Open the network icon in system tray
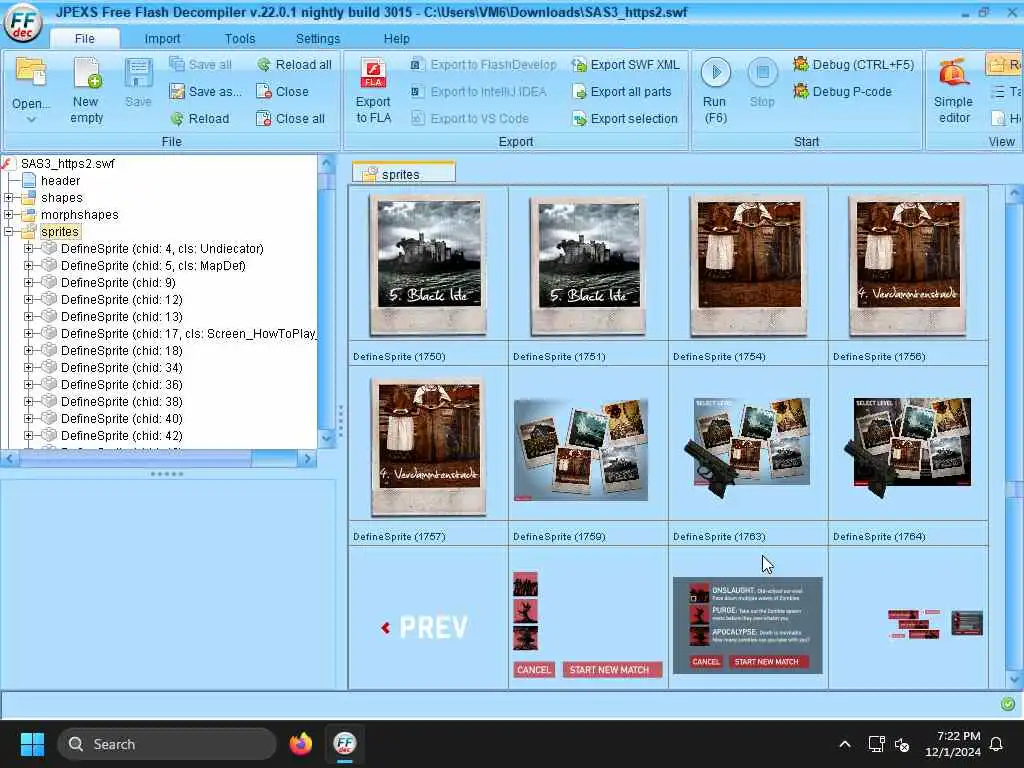 click(876, 744)
